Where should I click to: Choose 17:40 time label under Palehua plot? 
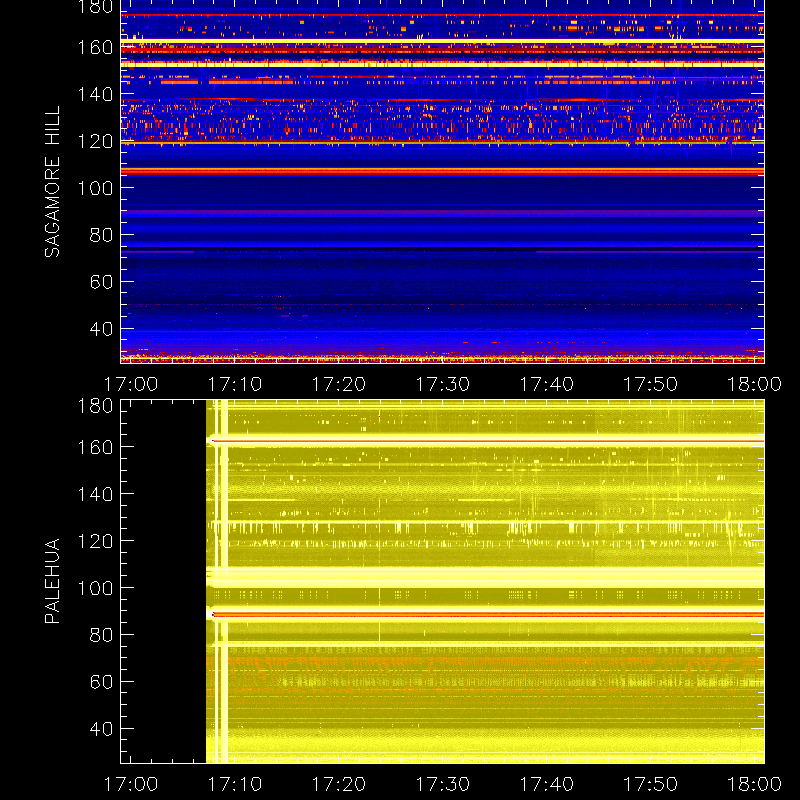[547, 784]
